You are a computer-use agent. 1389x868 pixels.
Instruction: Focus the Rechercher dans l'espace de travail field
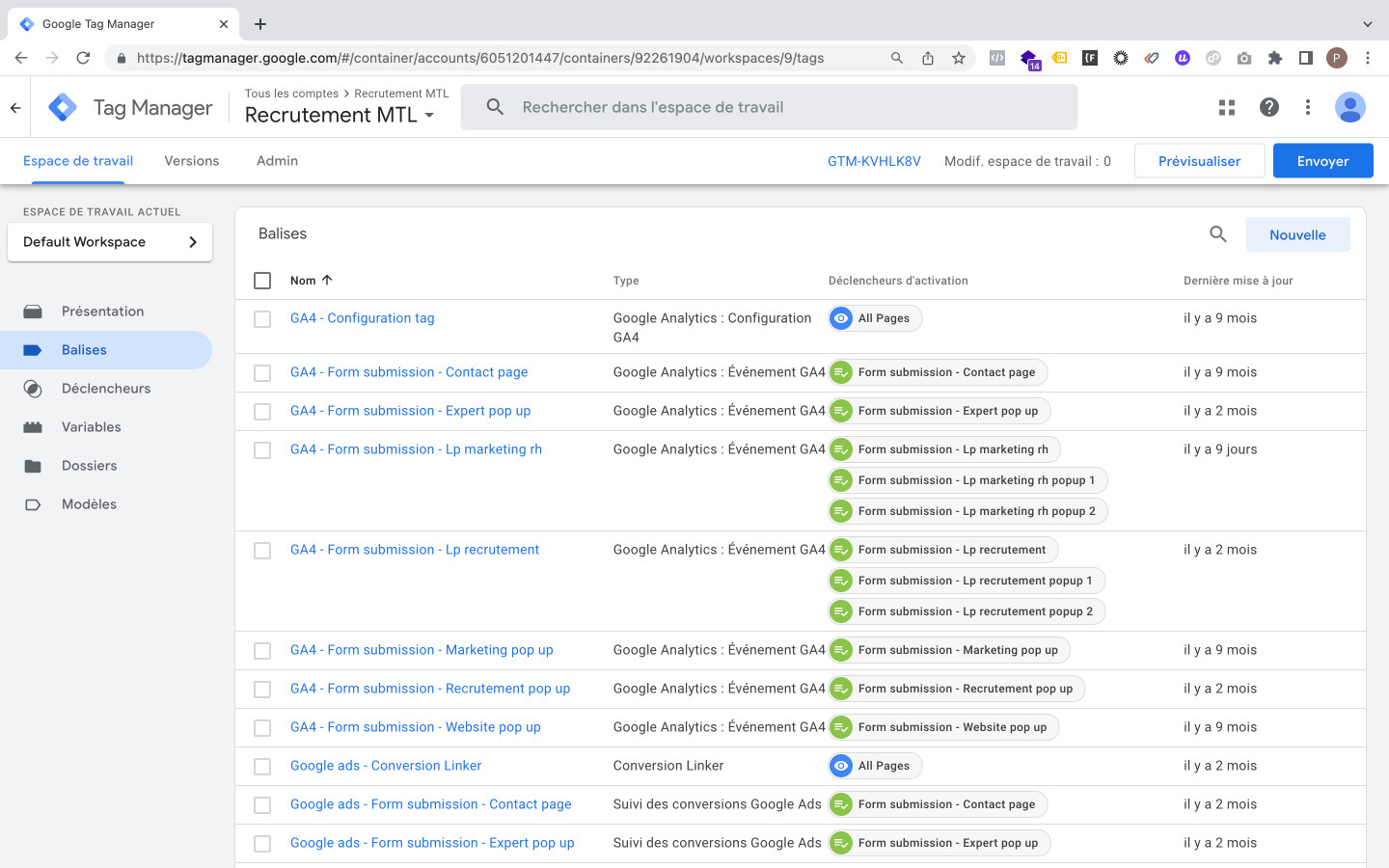point(769,107)
